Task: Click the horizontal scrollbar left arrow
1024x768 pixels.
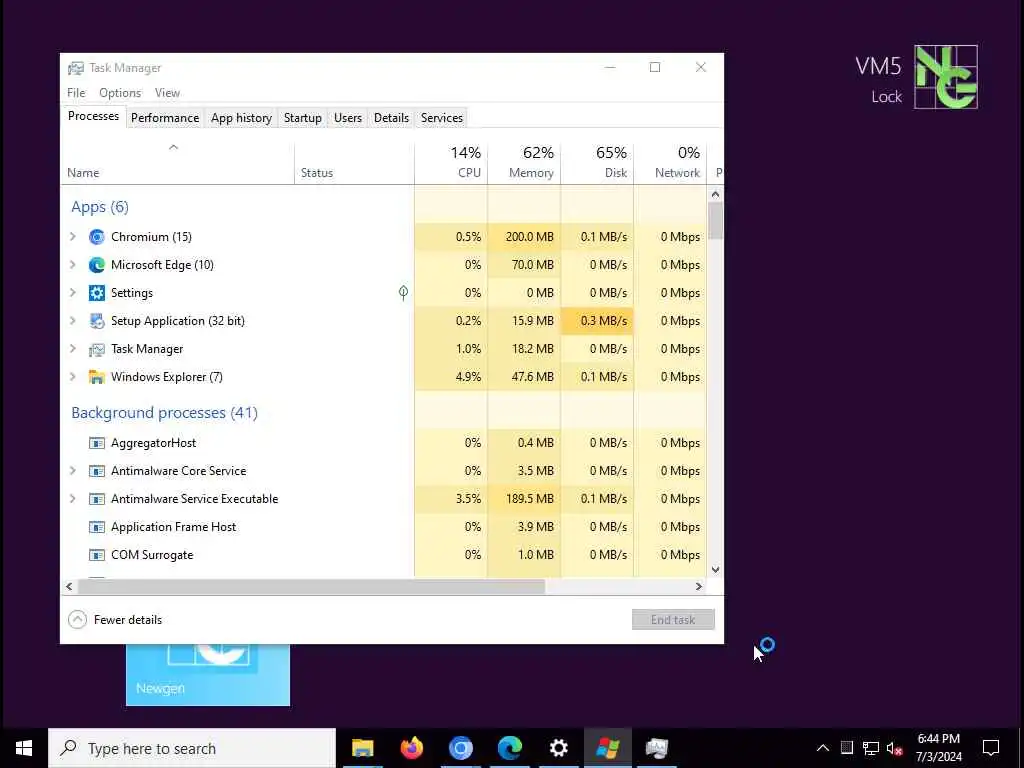Action: point(69,586)
